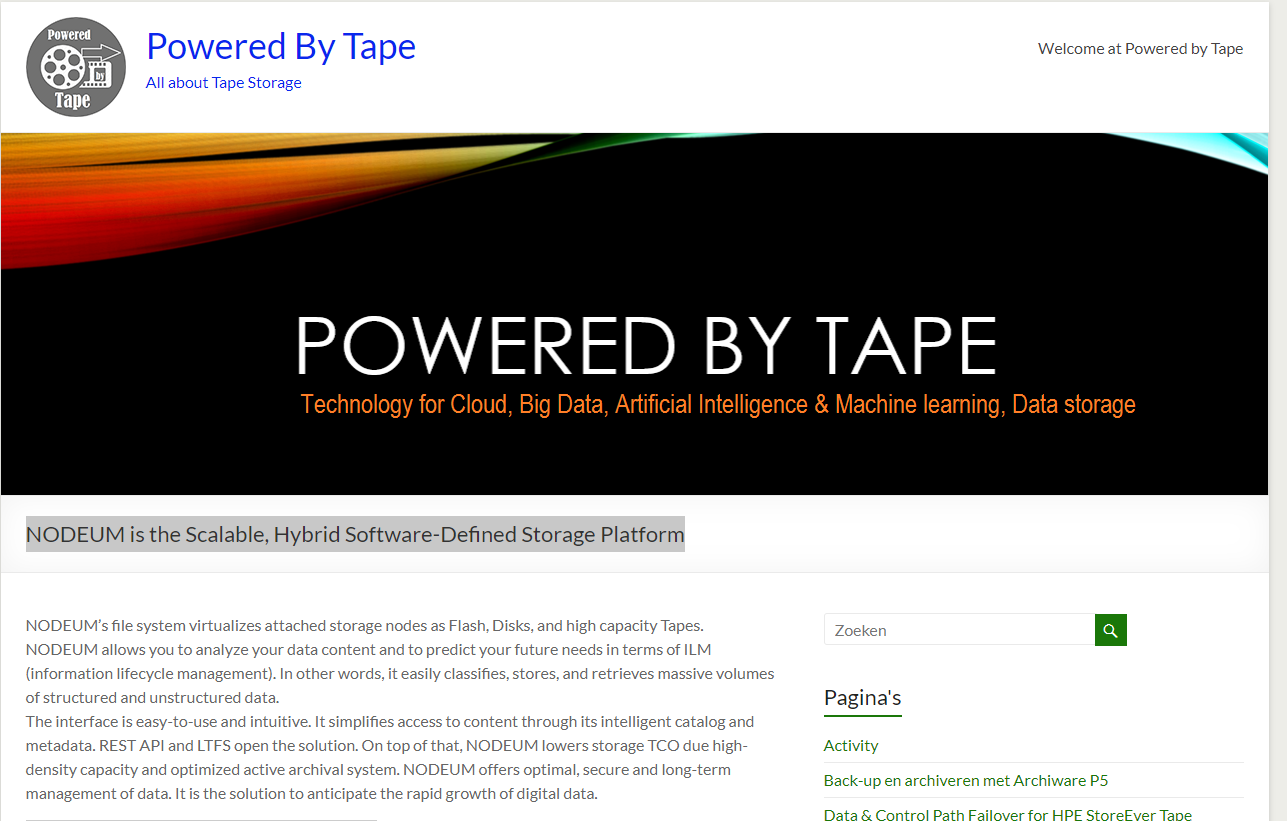This screenshot has height=821, width=1287.
Task: Click paragraph line starting The interface is easy-to-use
Action: (x=390, y=721)
